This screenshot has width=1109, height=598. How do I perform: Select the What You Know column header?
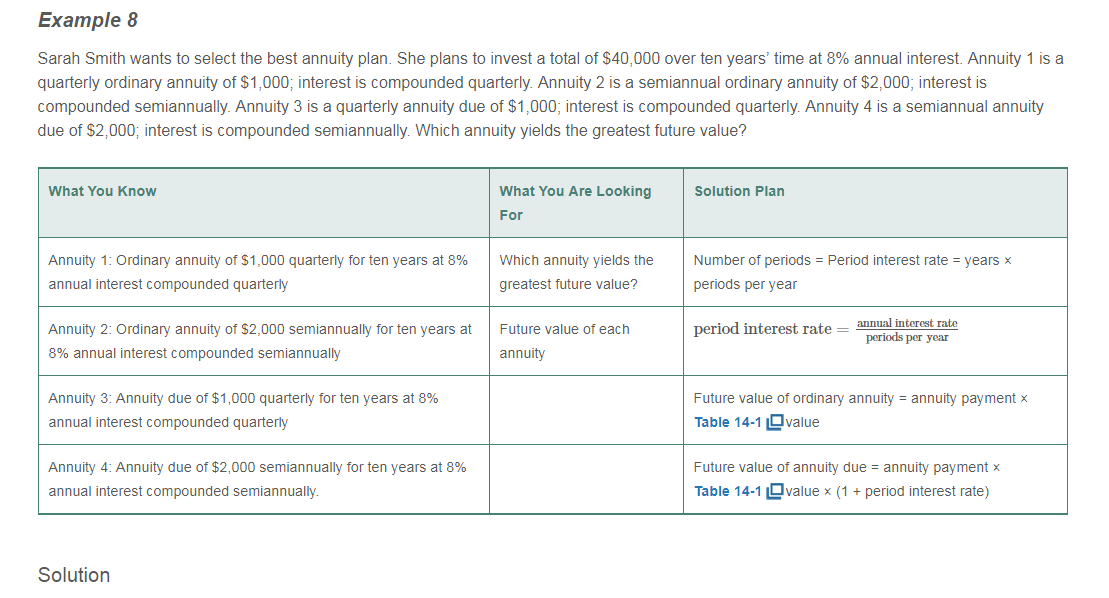pos(102,191)
